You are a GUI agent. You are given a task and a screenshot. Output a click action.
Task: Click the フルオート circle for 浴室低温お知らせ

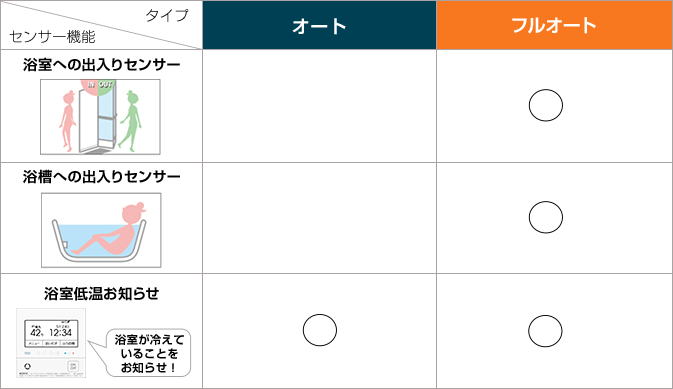coord(545,331)
